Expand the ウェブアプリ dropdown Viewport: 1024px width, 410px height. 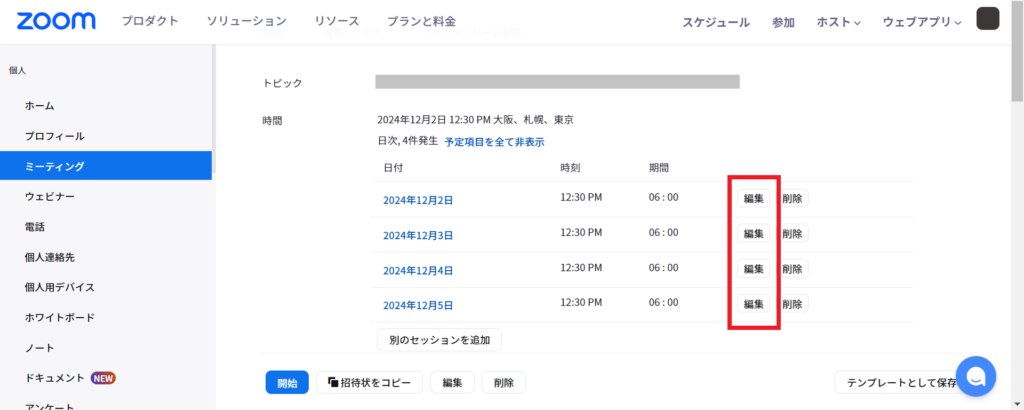(921, 22)
